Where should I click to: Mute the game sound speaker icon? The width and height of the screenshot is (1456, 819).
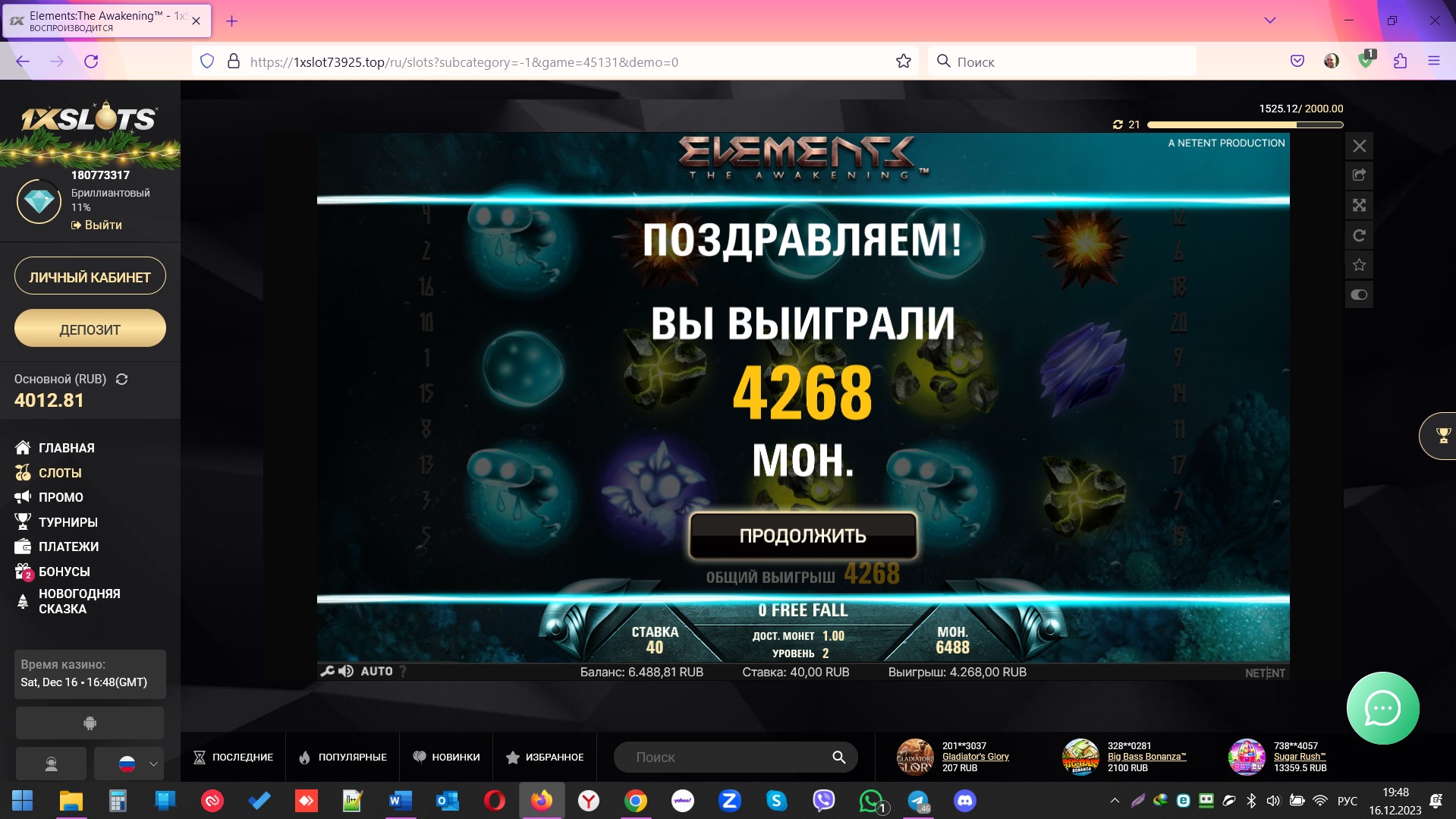(x=346, y=671)
